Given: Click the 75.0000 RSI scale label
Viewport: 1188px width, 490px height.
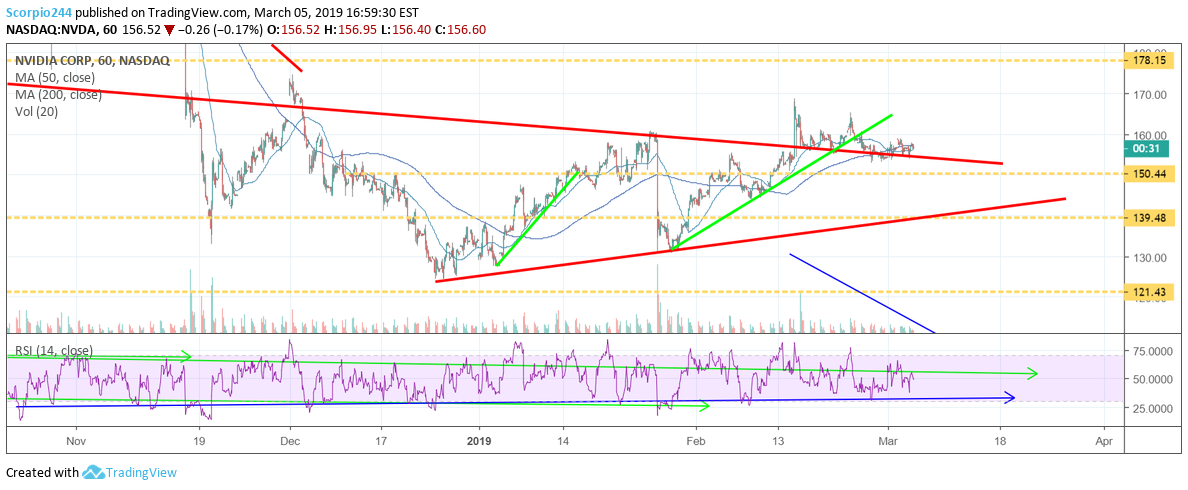Looking at the screenshot, I should (1152, 352).
